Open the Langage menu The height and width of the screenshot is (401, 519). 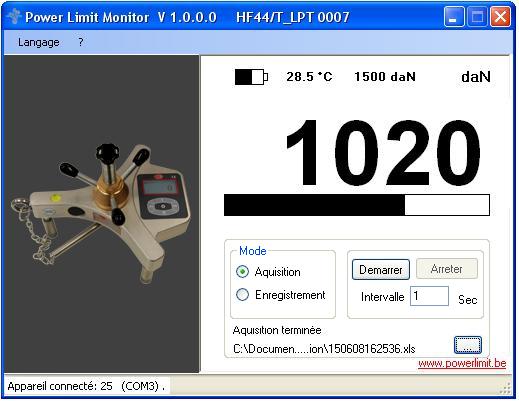click(x=39, y=42)
